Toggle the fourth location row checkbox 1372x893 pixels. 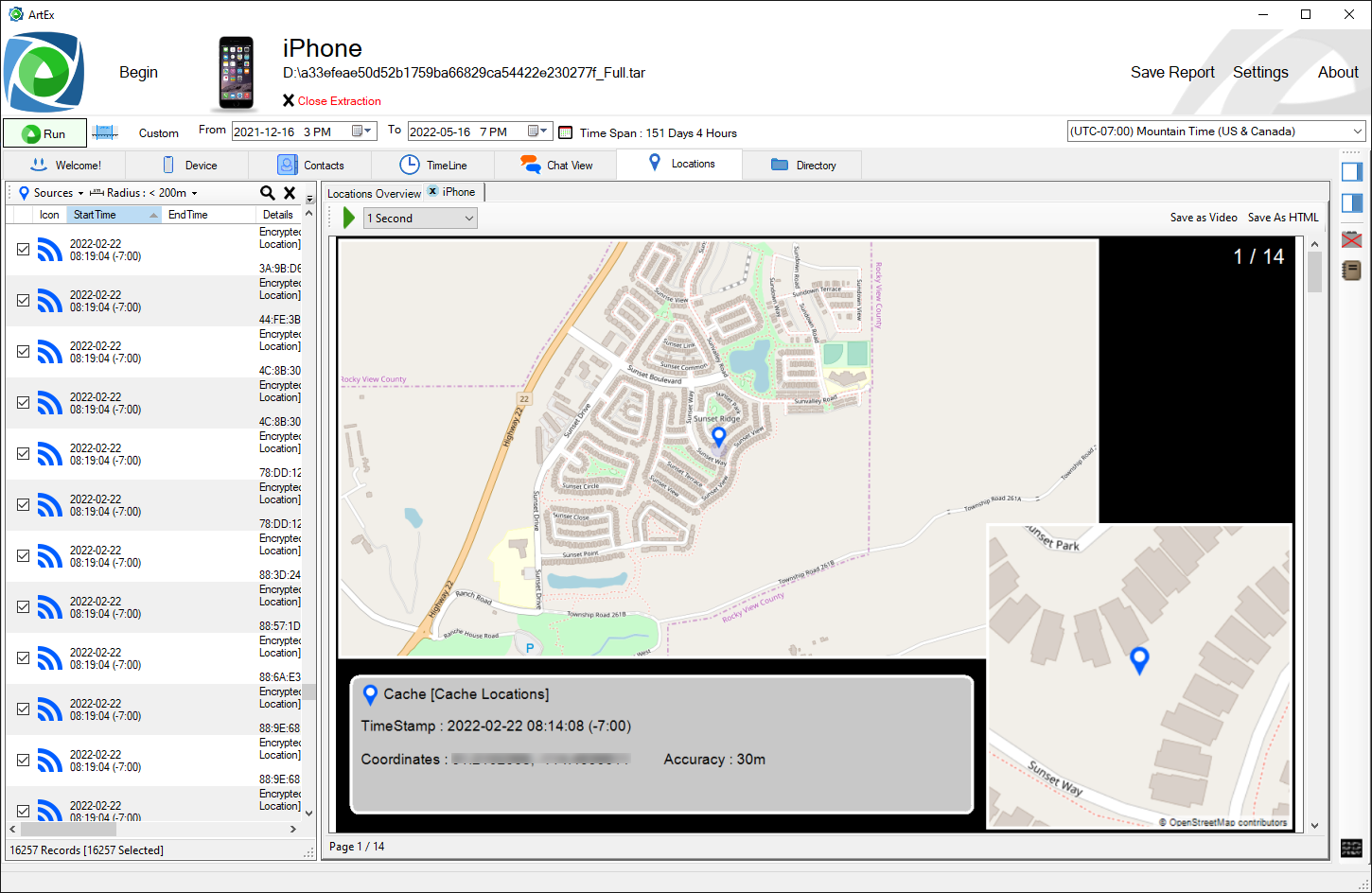click(x=23, y=402)
